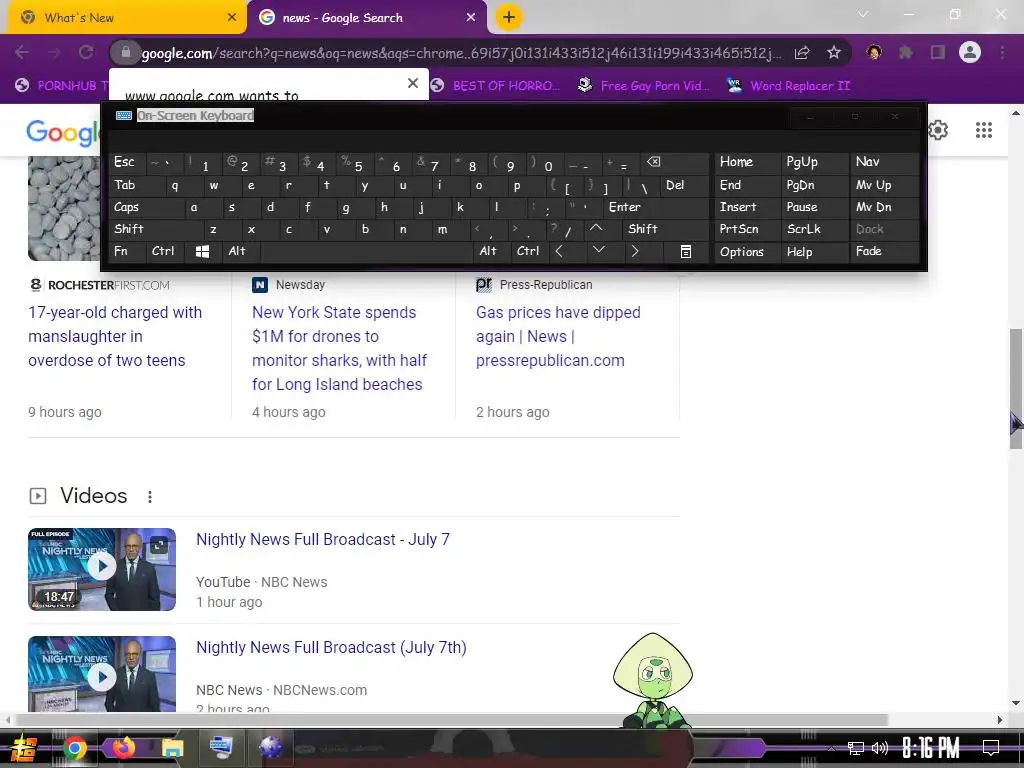Click the Windows logo key on On-Screen Keyboard

point(202,251)
